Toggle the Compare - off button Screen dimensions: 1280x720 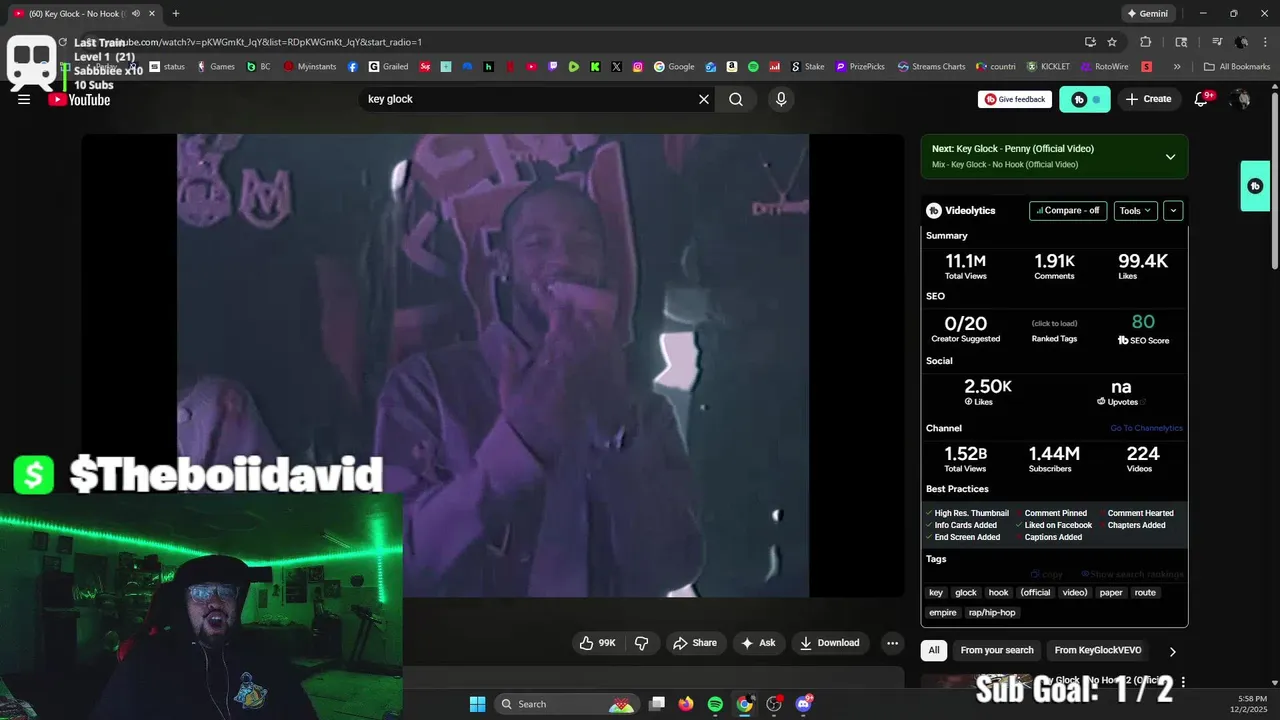click(1068, 211)
